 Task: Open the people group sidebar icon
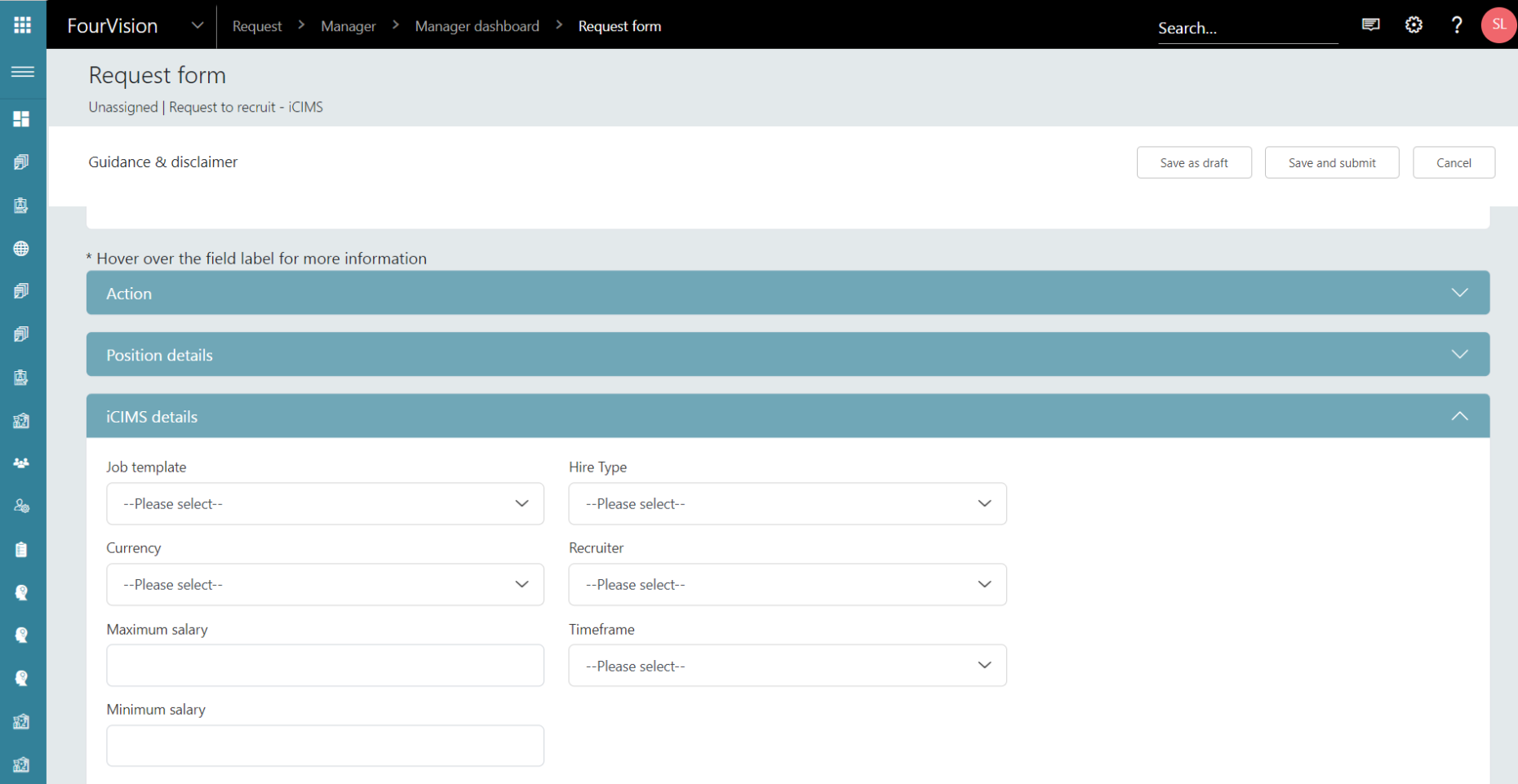click(21, 463)
